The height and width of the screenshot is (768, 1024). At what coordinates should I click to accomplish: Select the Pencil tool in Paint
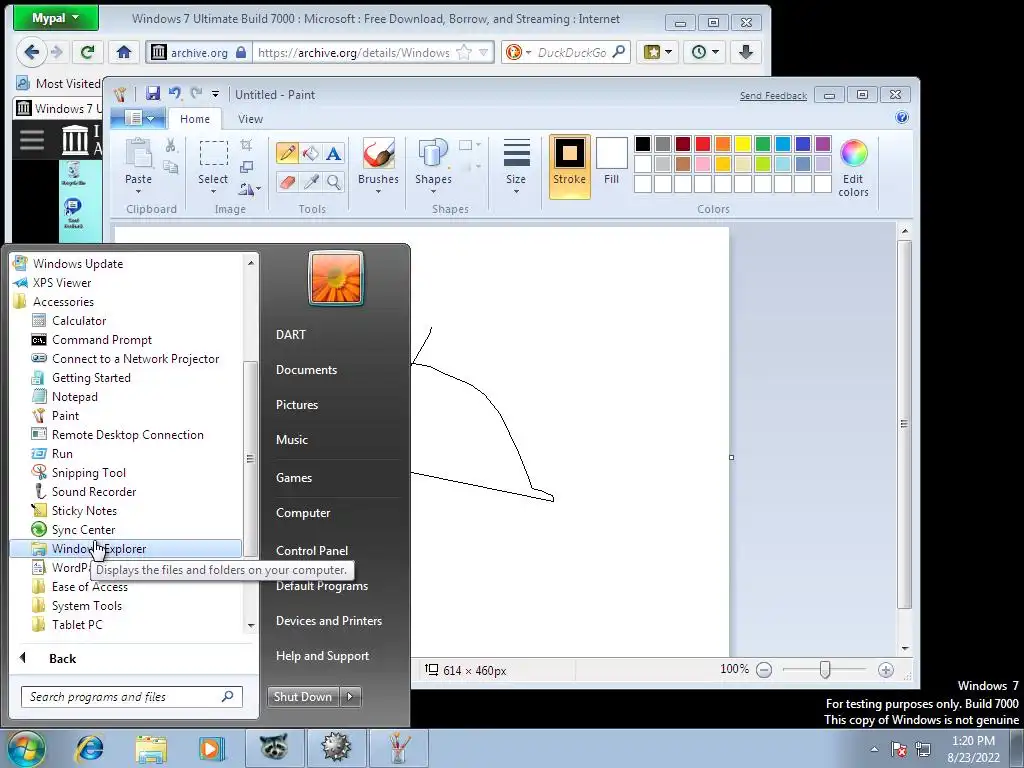click(x=287, y=153)
